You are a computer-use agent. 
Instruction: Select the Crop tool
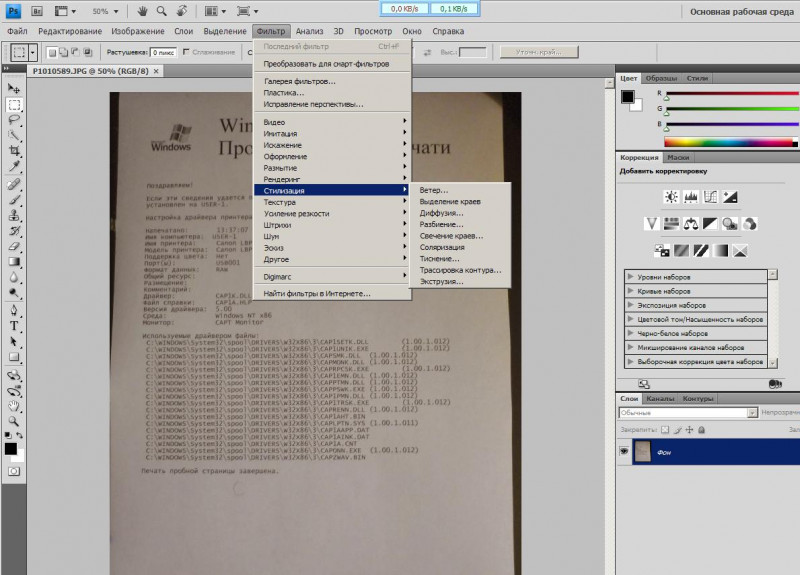[14, 151]
